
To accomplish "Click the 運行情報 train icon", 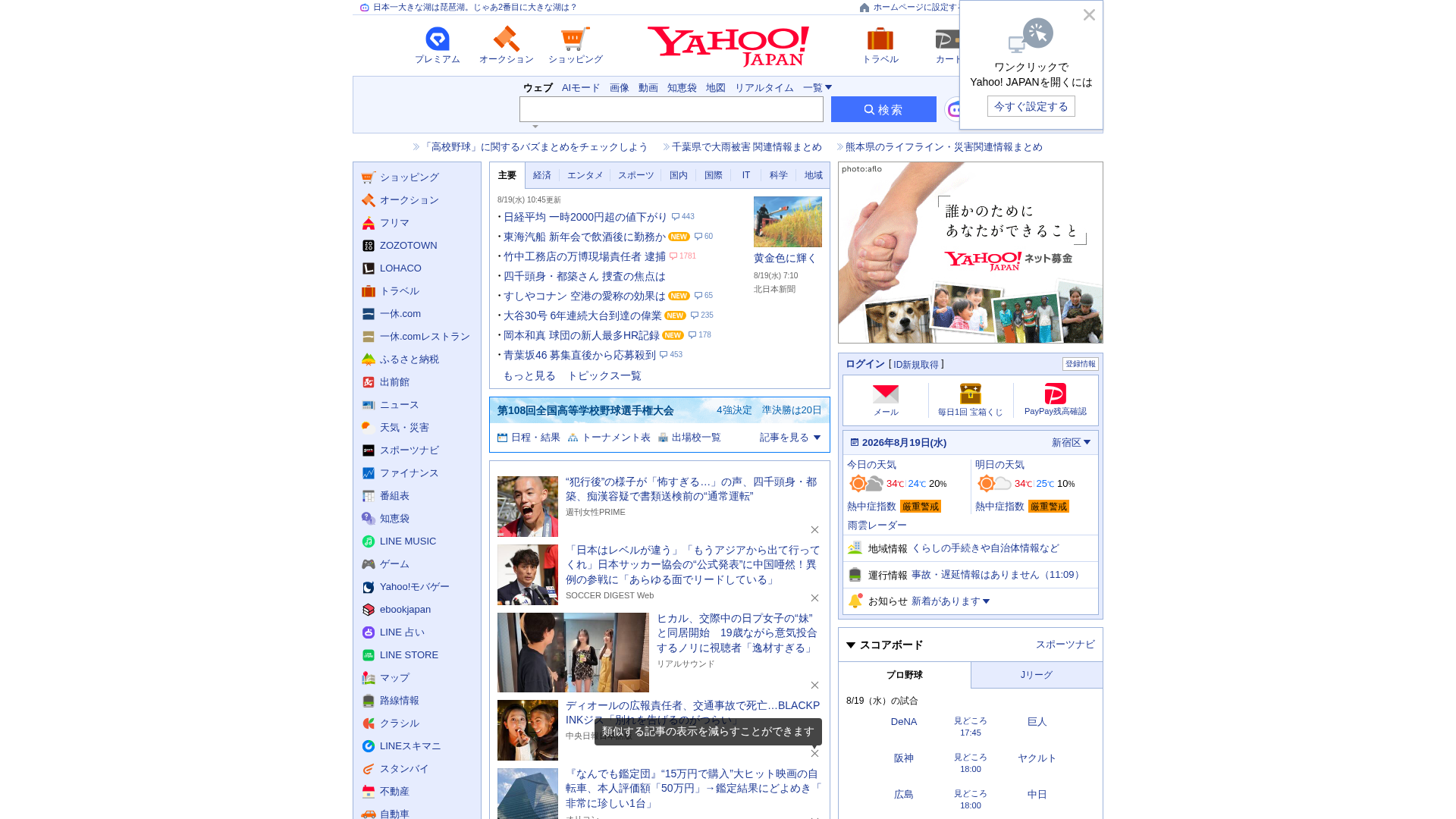I will (x=855, y=575).
